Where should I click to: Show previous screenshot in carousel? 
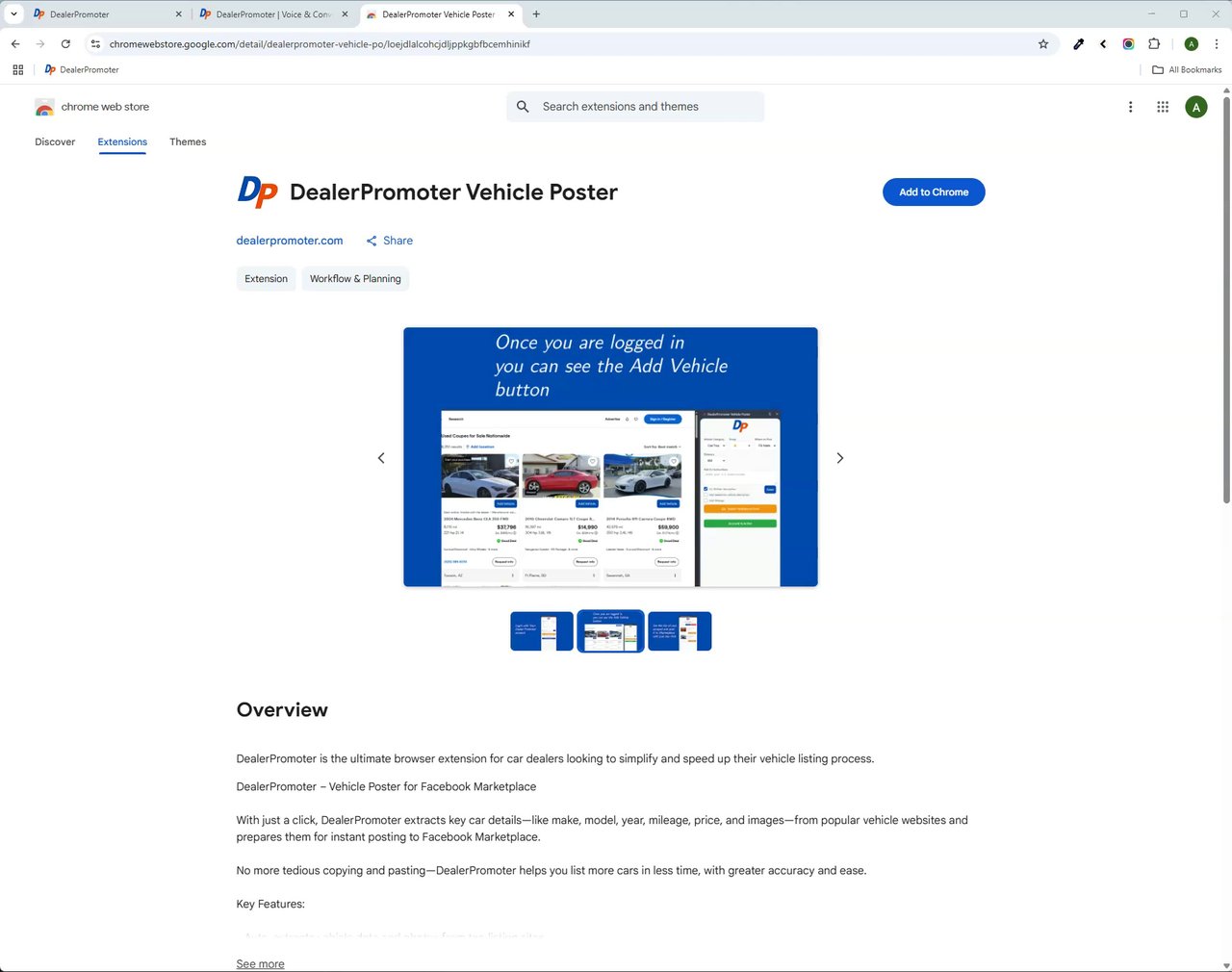click(381, 458)
